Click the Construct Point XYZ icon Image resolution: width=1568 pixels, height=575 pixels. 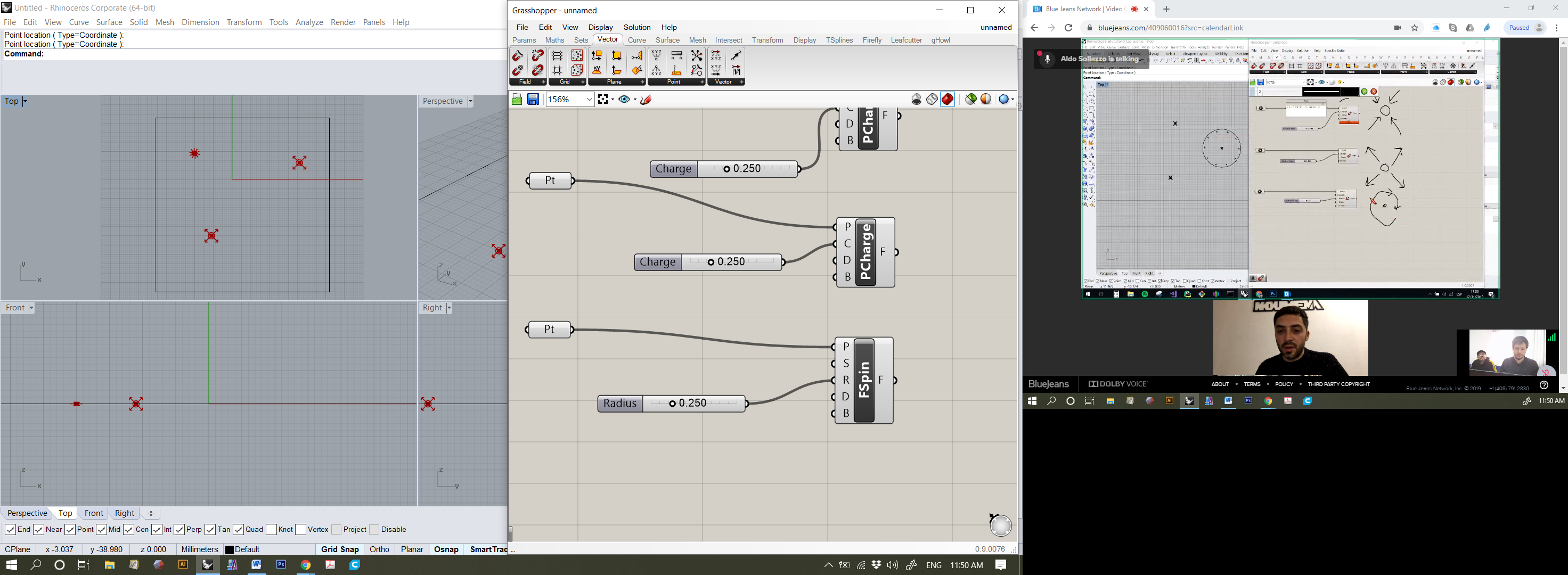pos(656,55)
